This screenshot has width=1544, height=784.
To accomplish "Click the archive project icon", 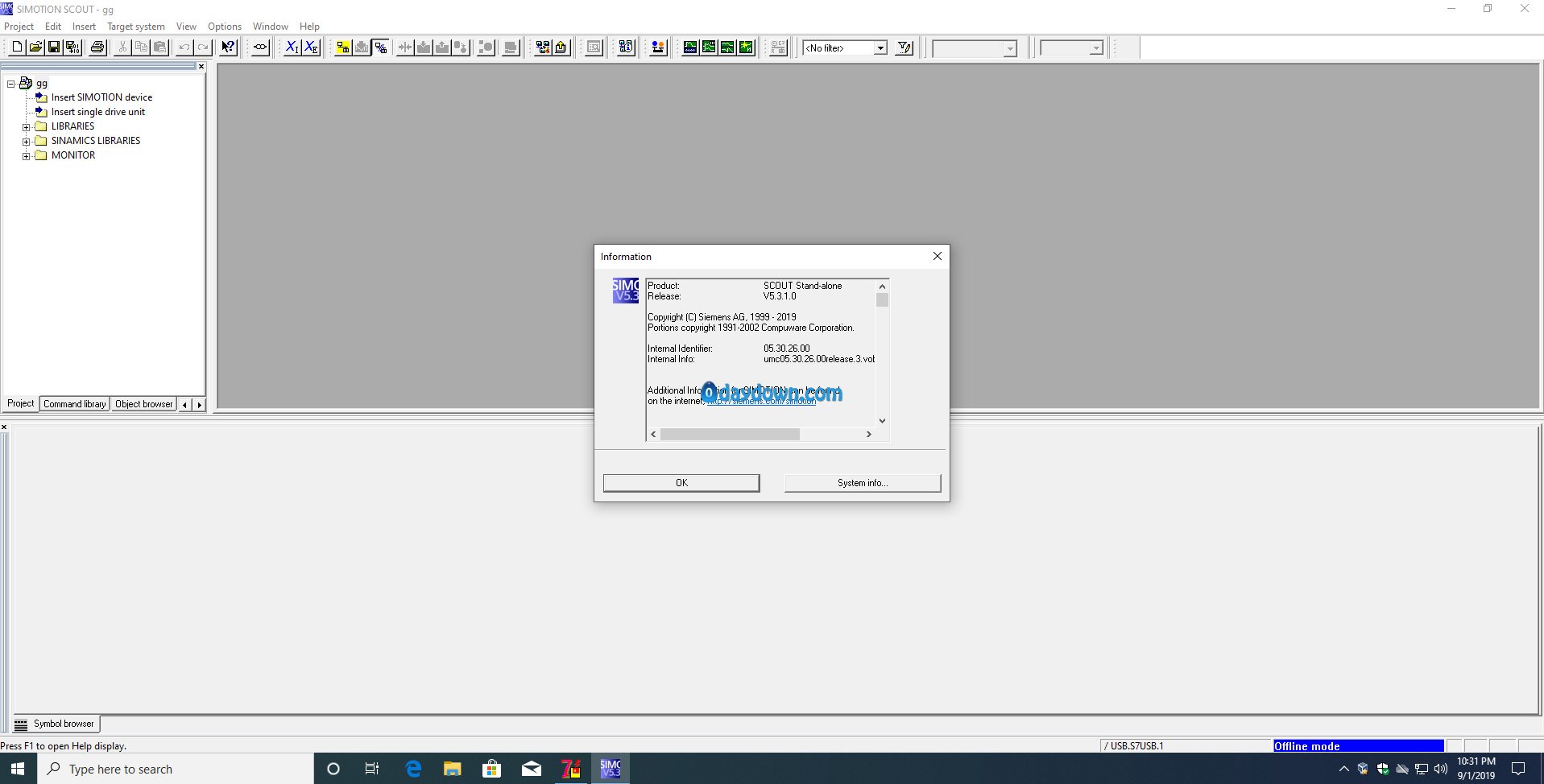I will click(561, 47).
